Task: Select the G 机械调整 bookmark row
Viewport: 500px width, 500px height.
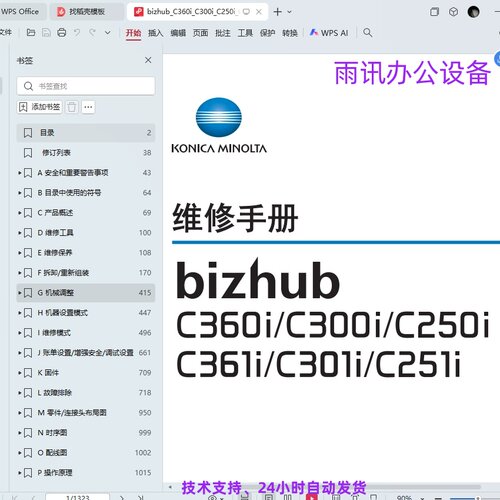Action: tap(86, 293)
